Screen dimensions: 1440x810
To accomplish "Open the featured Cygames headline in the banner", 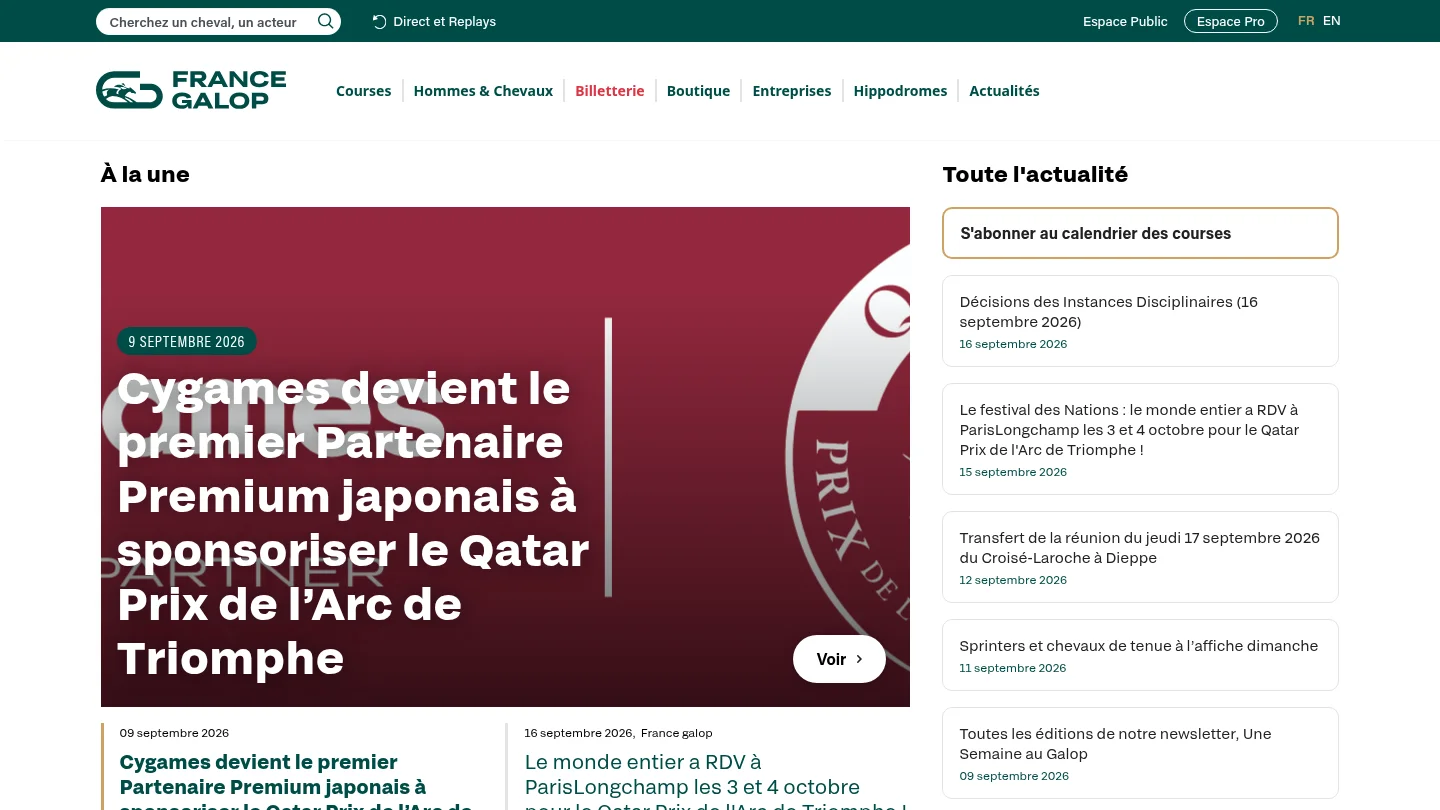I will pos(354,523).
